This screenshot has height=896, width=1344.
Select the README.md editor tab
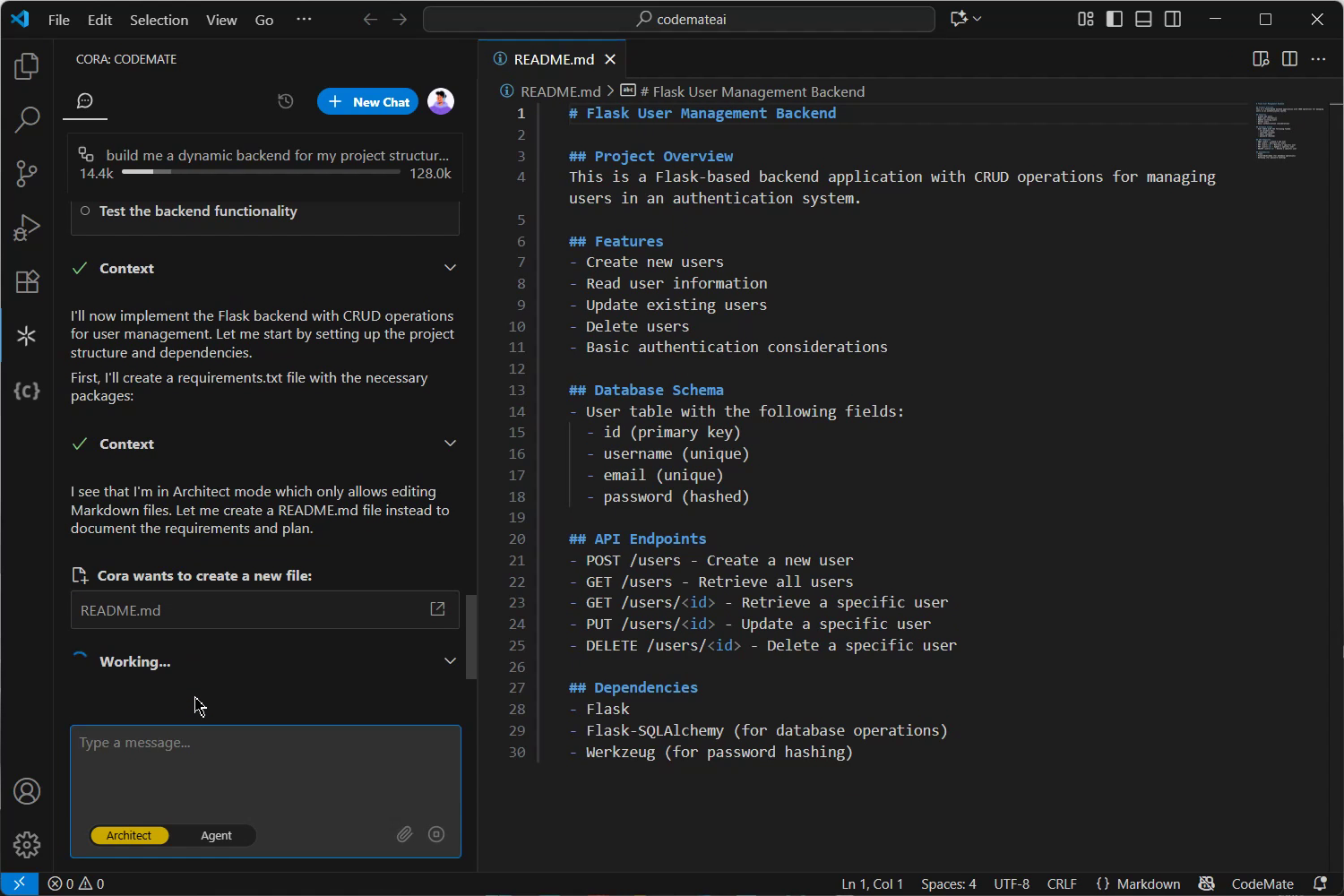(x=553, y=59)
